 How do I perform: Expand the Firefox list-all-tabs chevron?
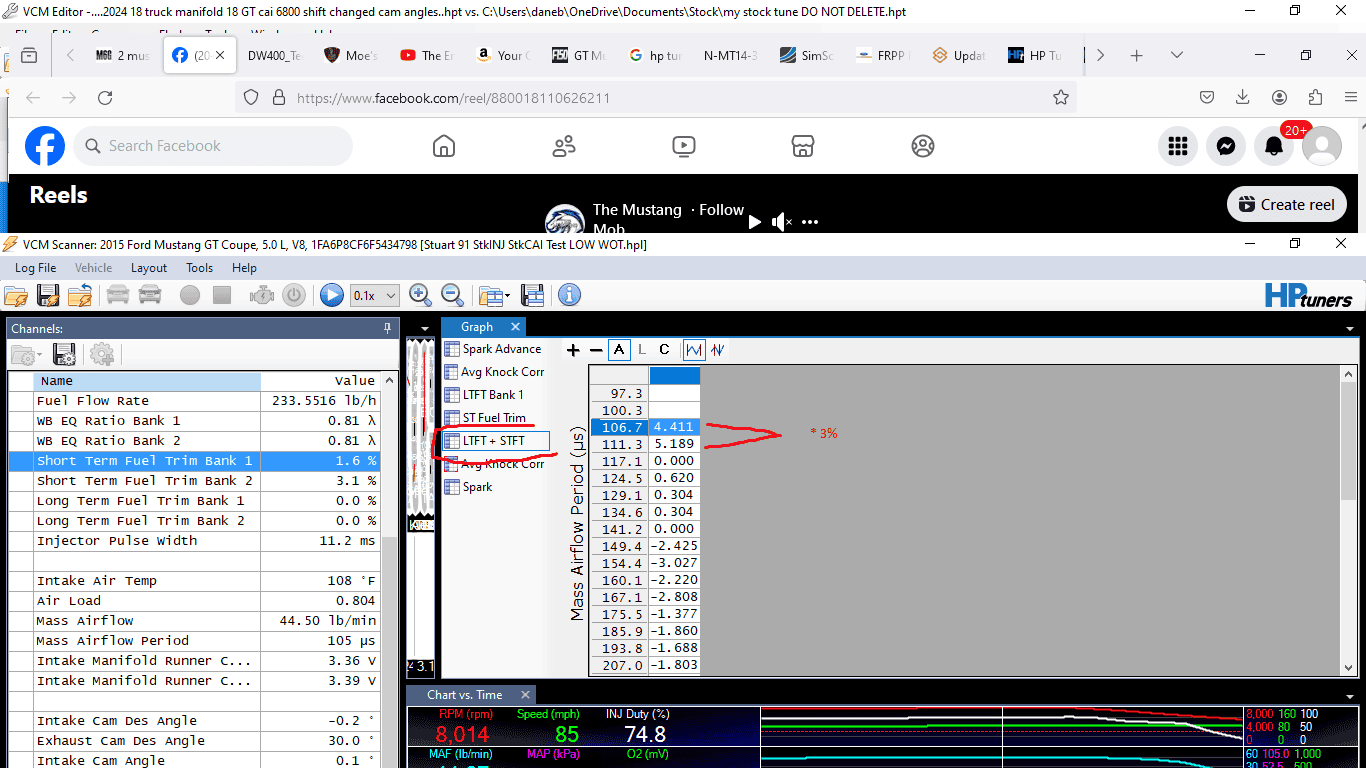tap(1177, 55)
